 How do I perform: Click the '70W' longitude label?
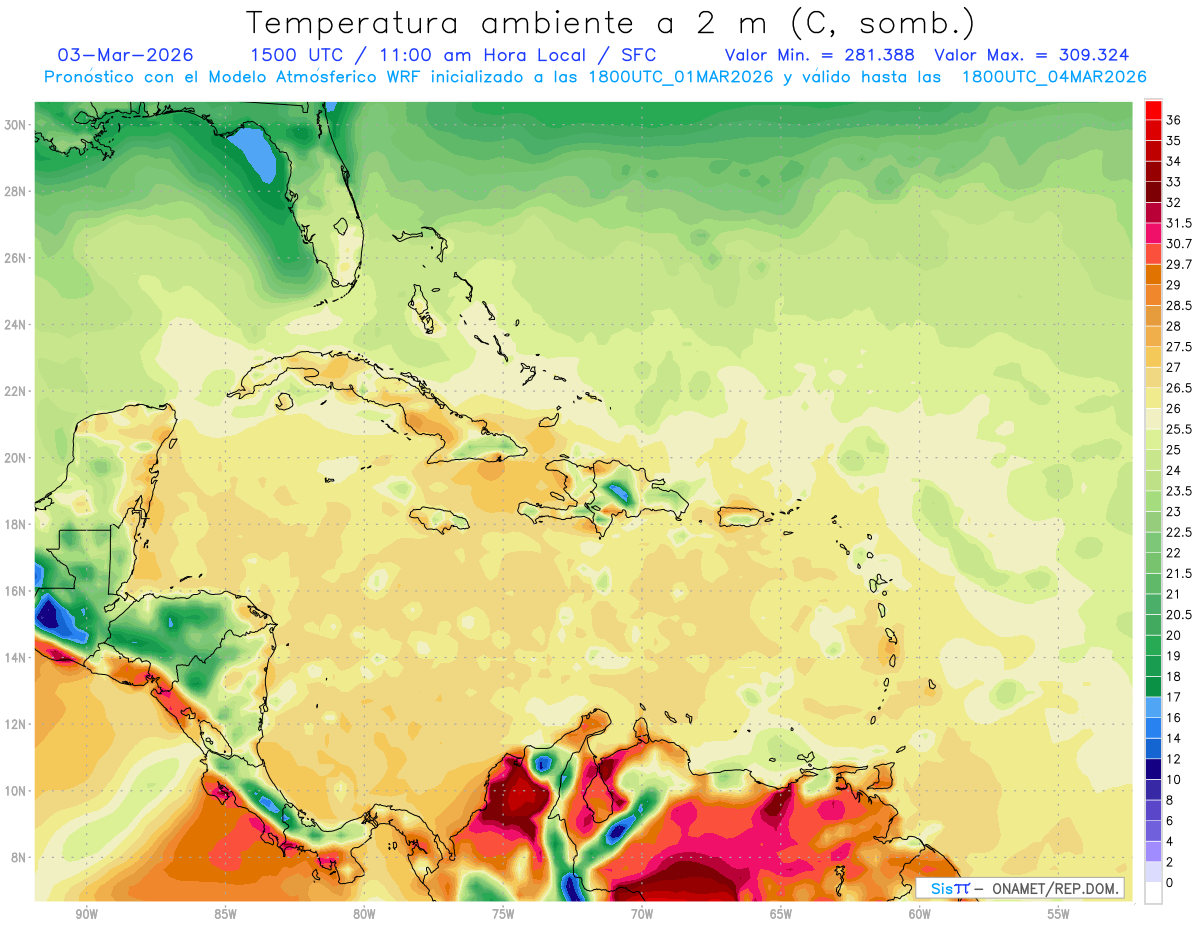coord(642,914)
